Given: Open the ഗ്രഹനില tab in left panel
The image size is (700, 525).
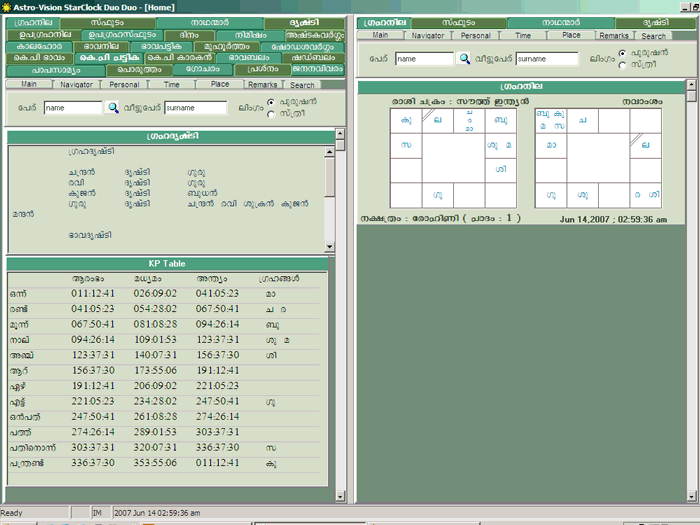Looking at the screenshot, I should point(33,23).
